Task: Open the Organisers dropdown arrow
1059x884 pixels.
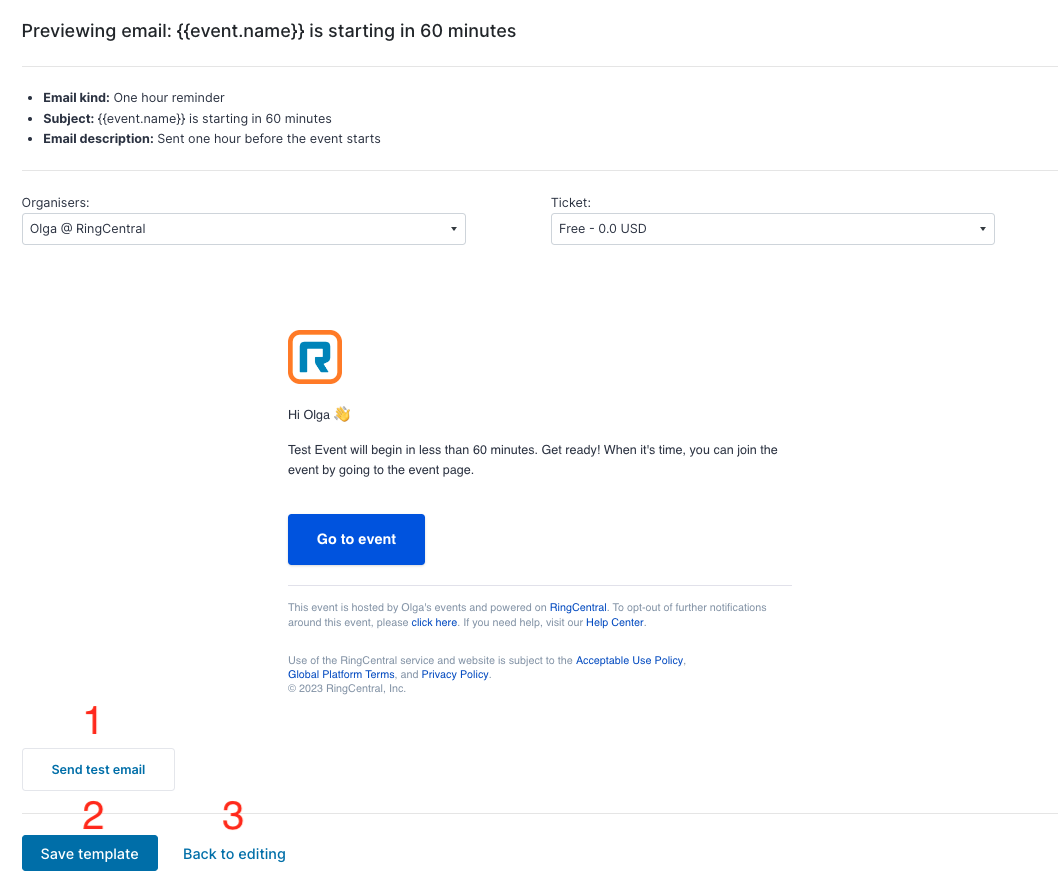Action: tap(454, 229)
